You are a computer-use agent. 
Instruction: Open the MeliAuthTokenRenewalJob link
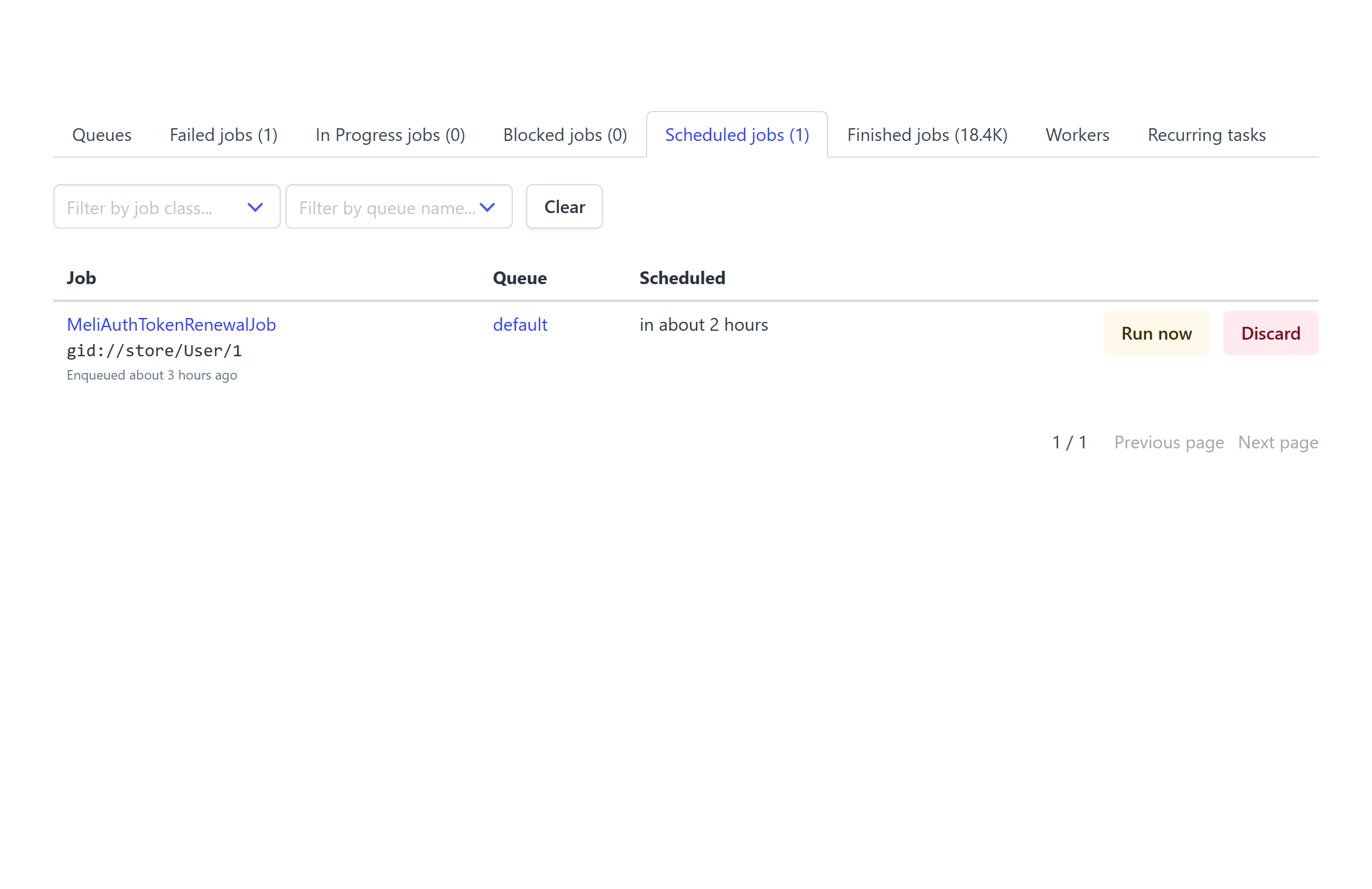pyautogui.click(x=171, y=325)
